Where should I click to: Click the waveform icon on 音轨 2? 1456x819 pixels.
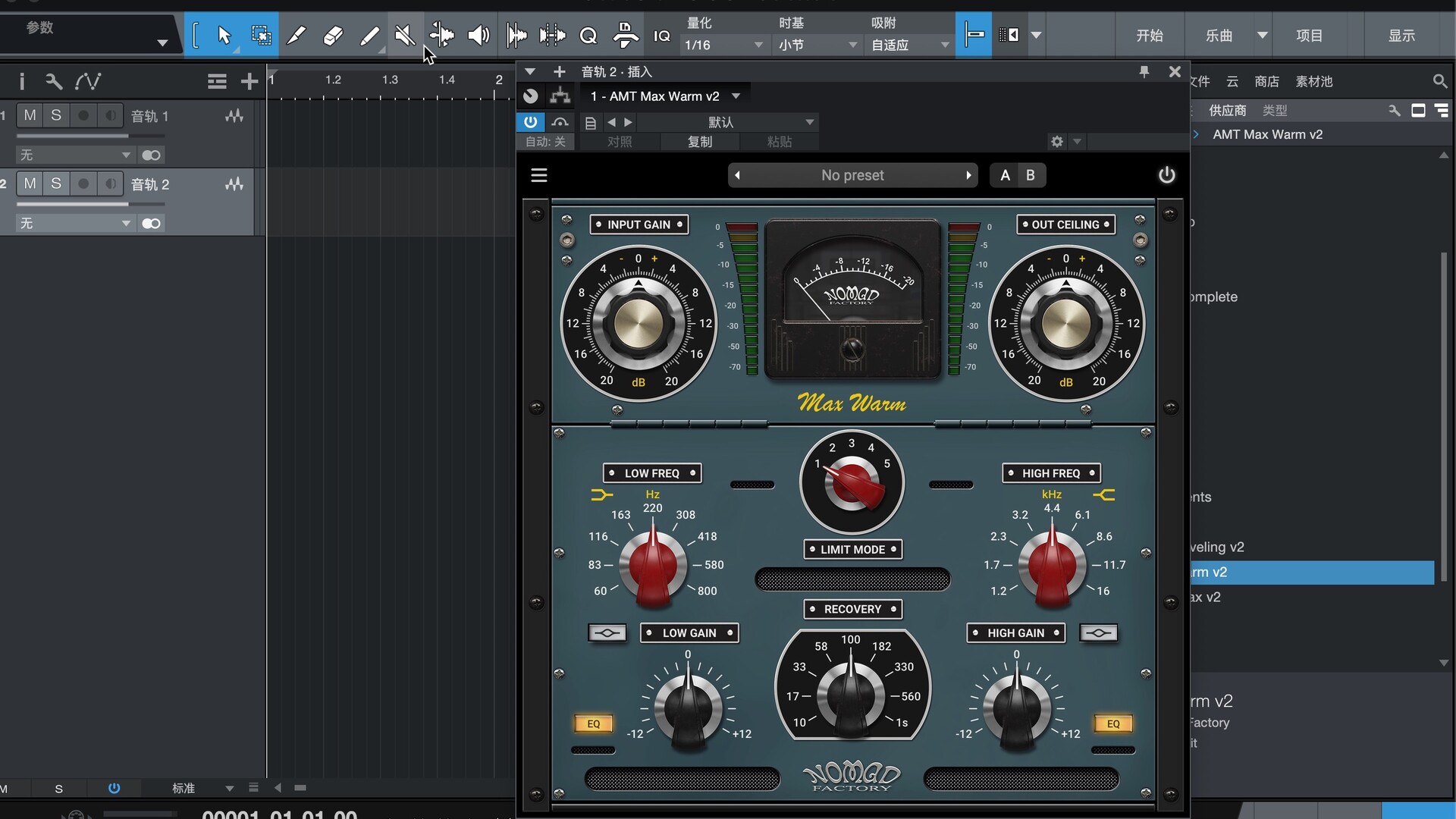(x=234, y=184)
